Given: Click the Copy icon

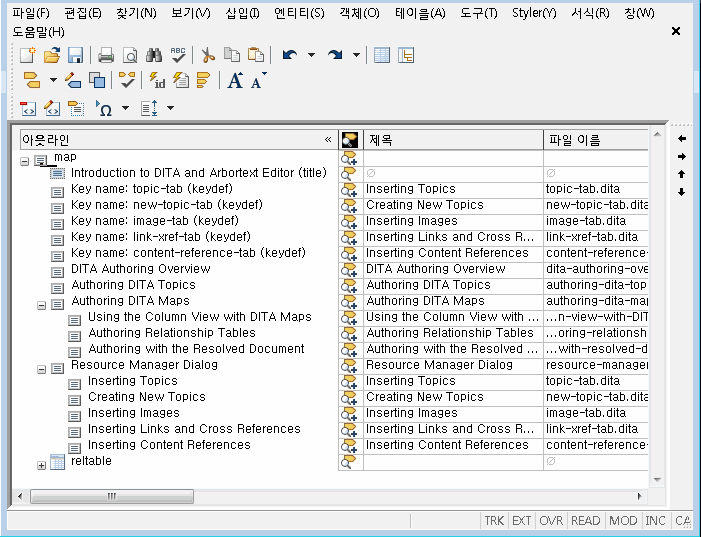Looking at the screenshot, I should click(232, 55).
